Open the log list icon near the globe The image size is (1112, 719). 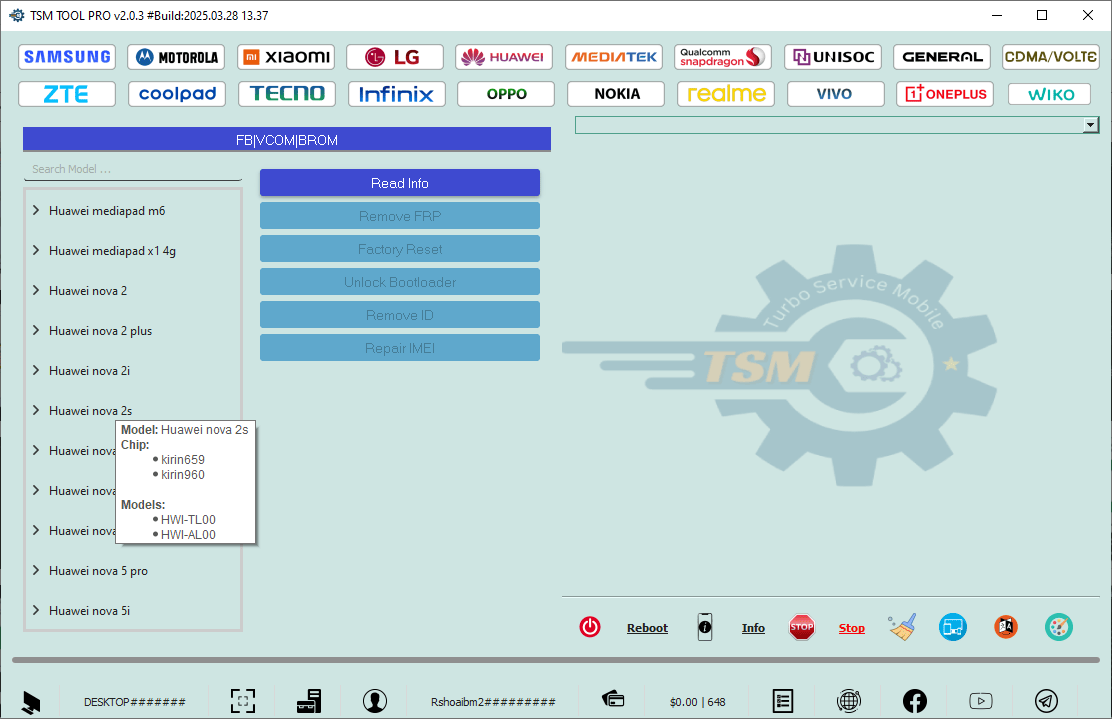point(783,701)
